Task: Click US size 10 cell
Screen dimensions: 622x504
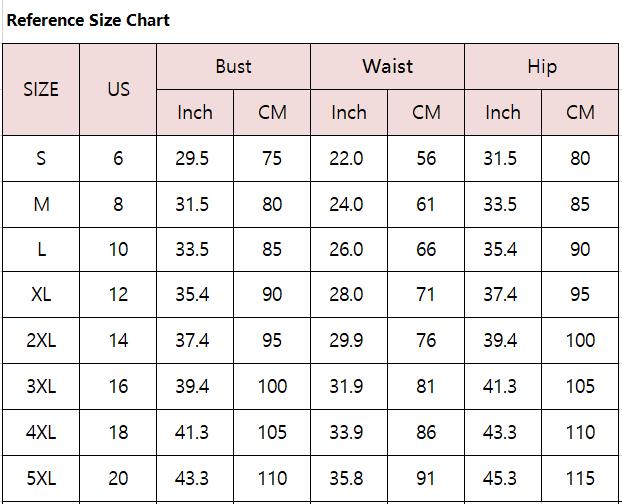Action: (118, 249)
